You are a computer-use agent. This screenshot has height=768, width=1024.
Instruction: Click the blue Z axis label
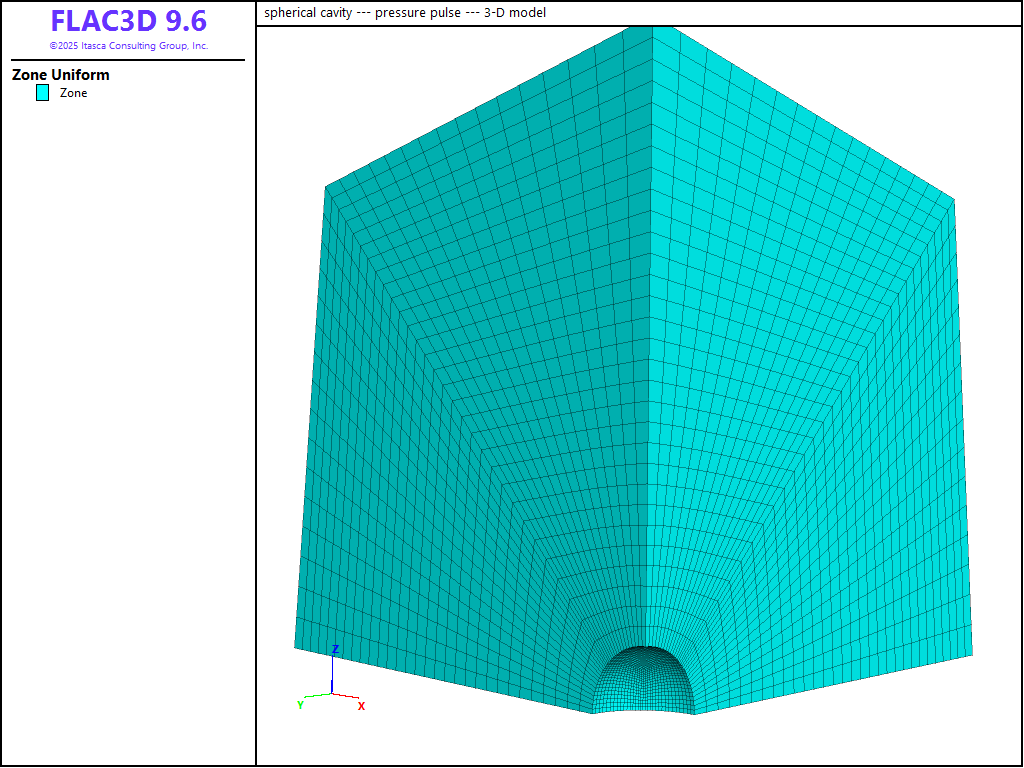click(335, 650)
